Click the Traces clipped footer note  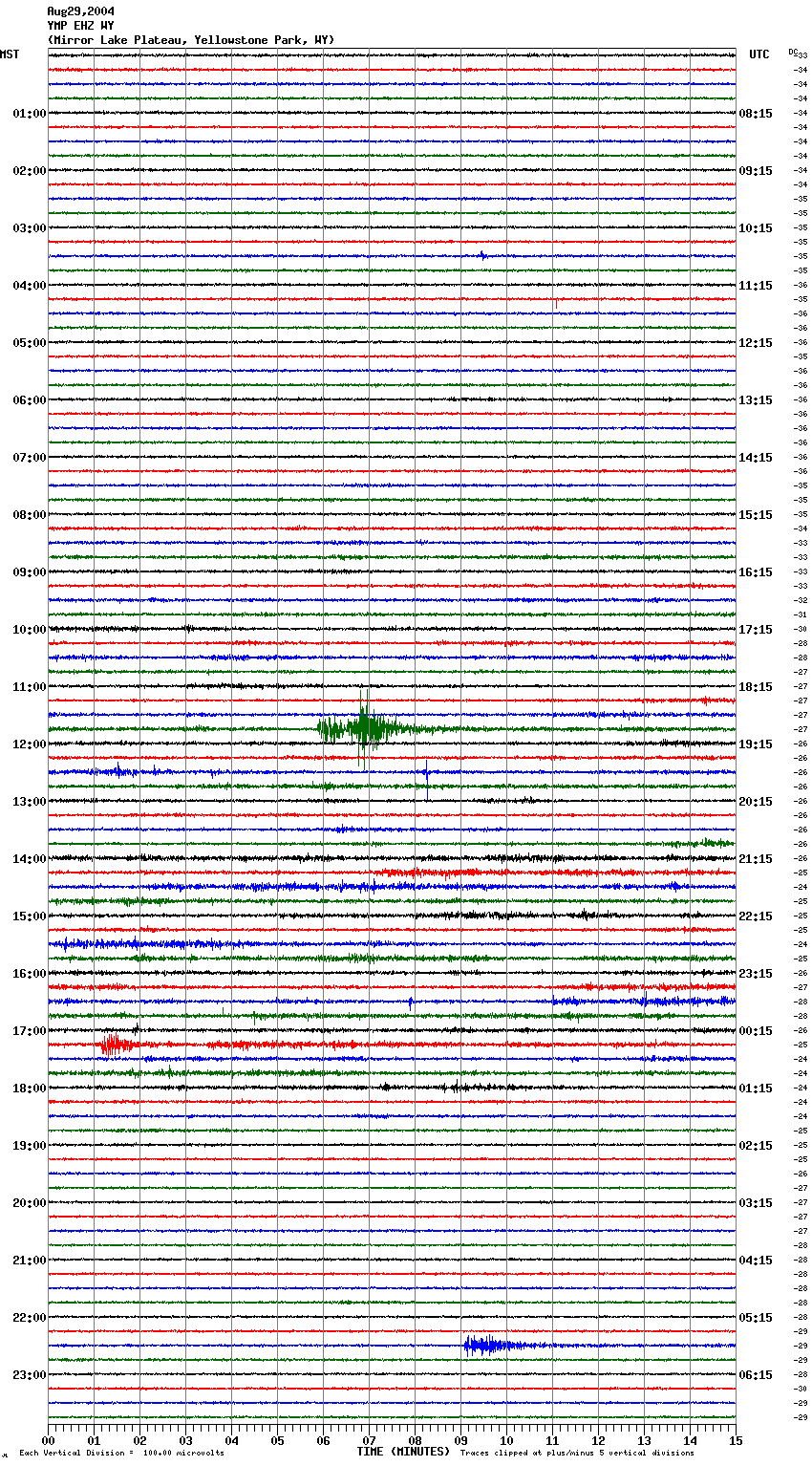(x=577, y=1453)
